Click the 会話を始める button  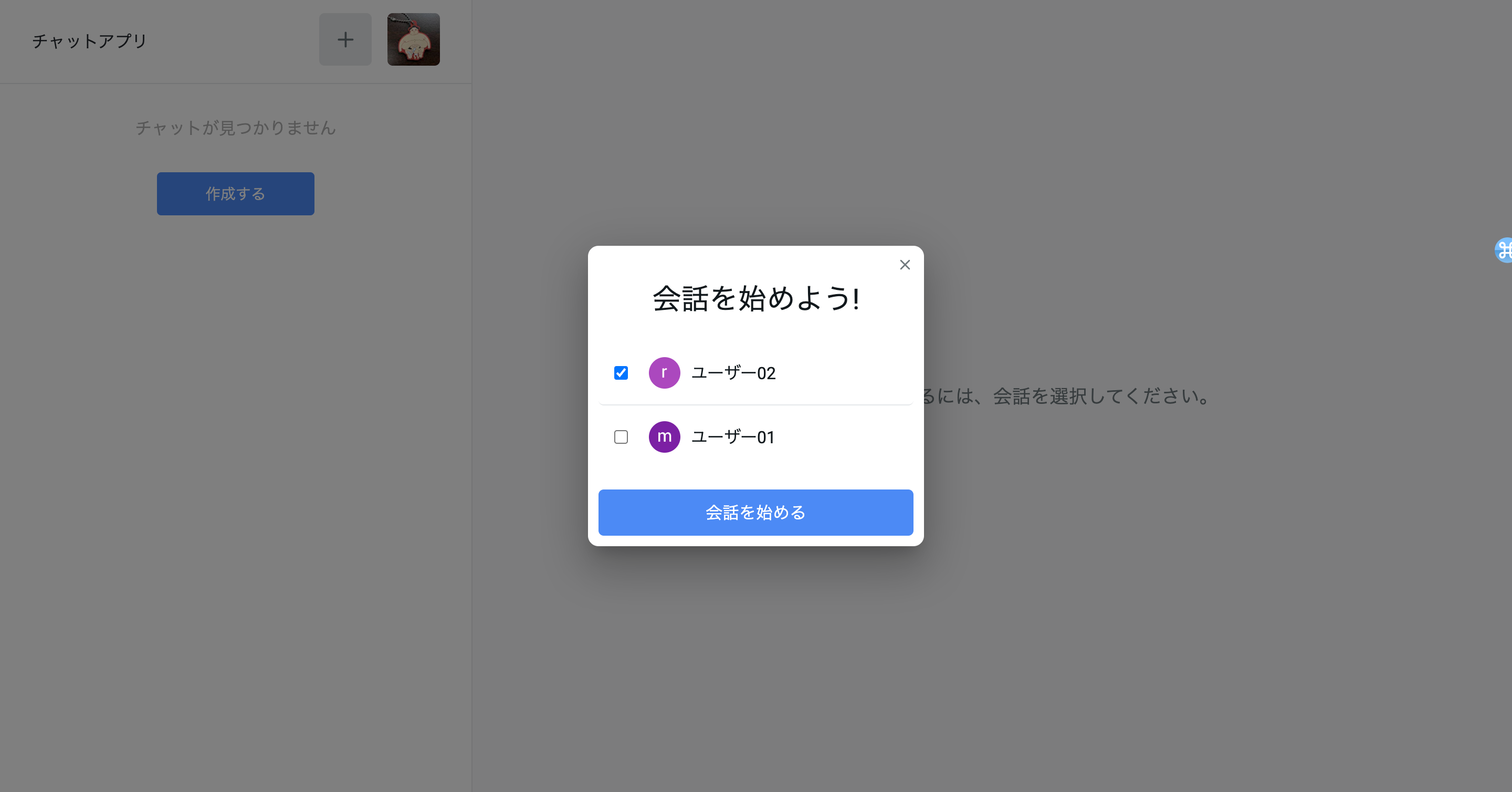(x=755, y=513)
